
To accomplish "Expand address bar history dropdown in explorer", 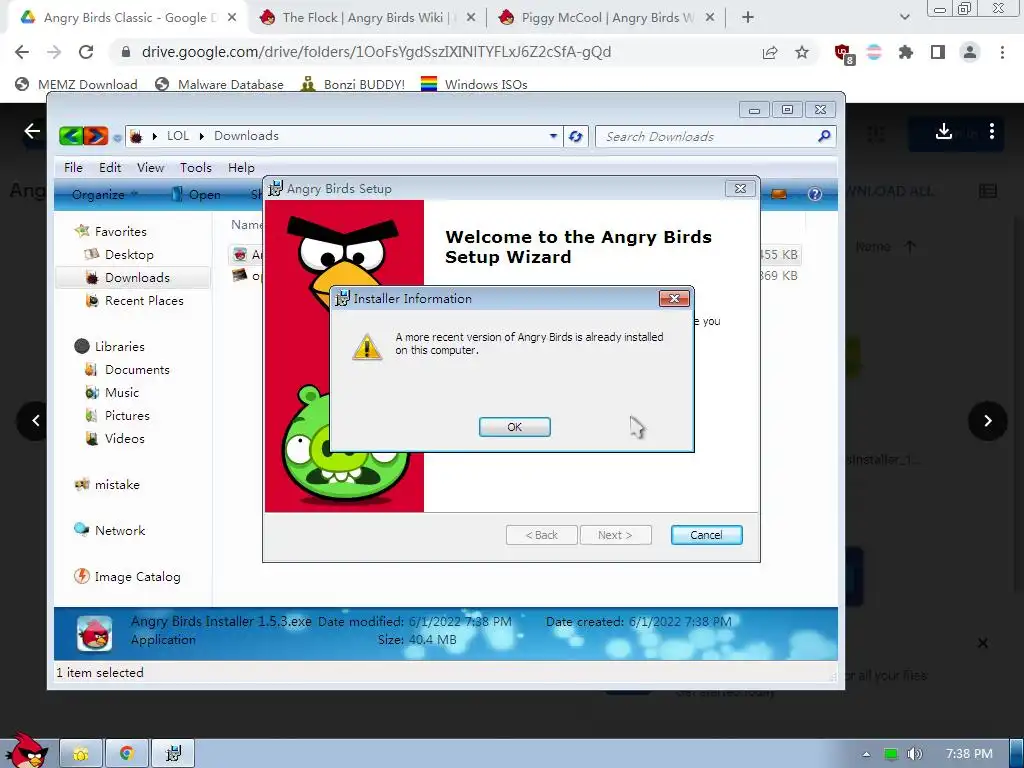I will coord(553,136).
